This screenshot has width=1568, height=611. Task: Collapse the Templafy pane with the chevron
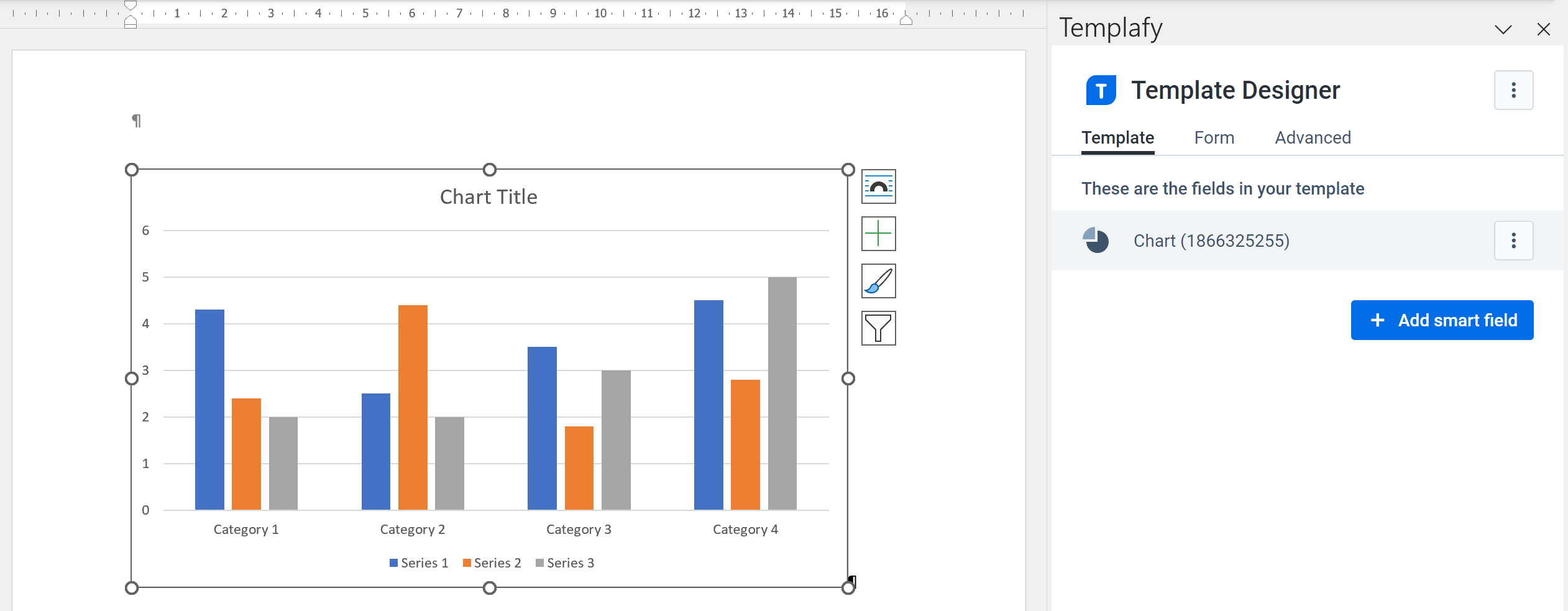click(x=1504, y=29)
